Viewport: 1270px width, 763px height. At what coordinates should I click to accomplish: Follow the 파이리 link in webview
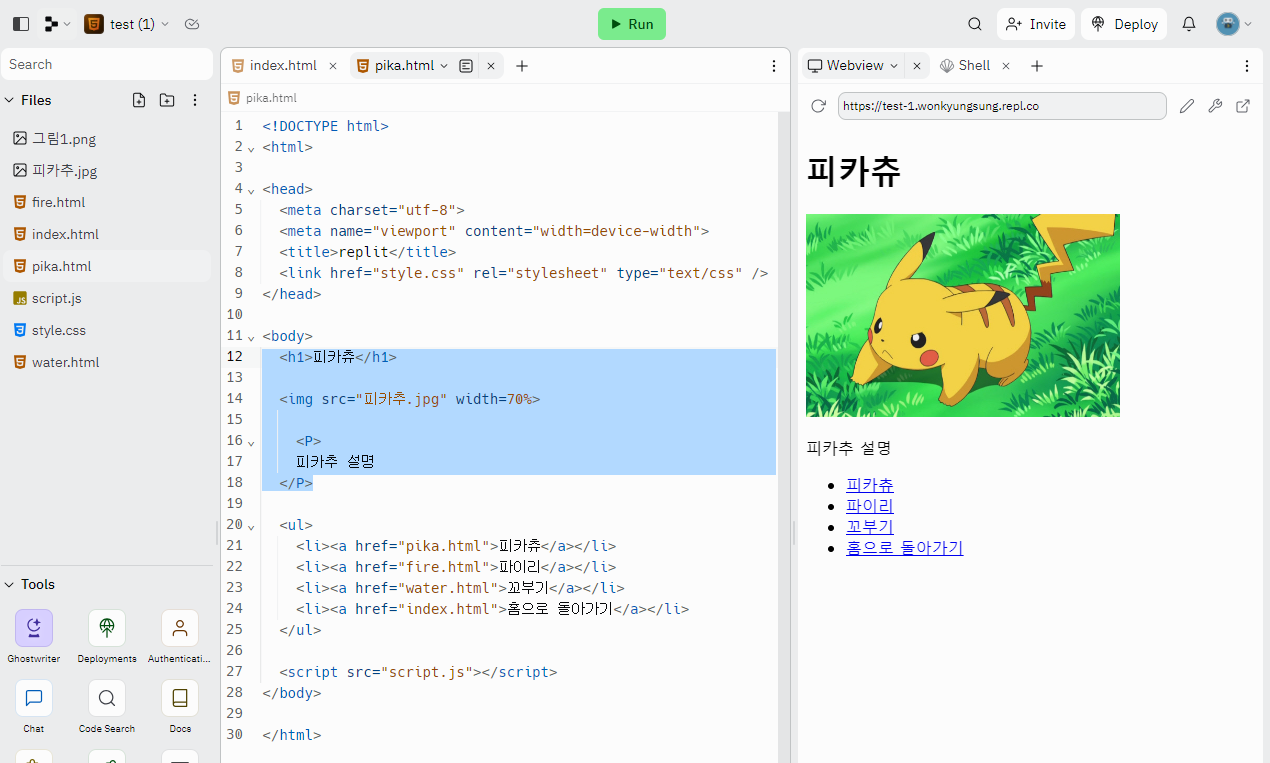[870, 506]
